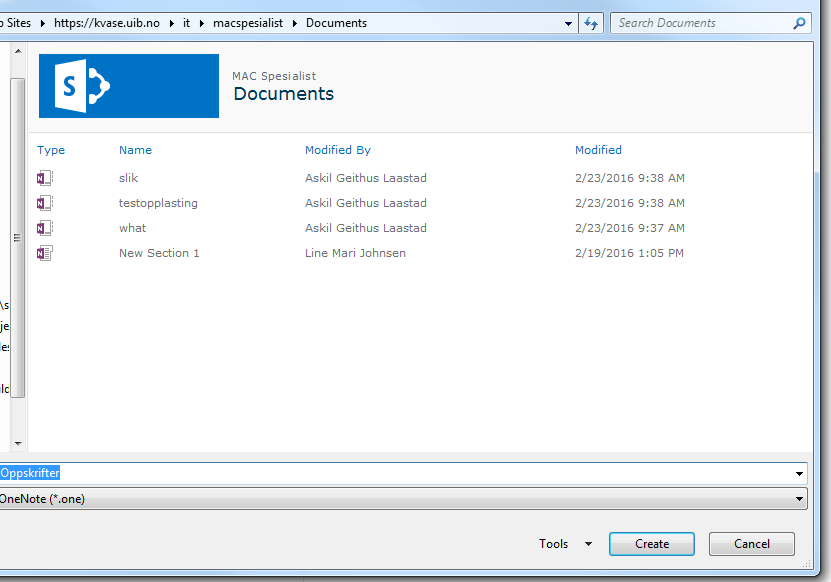Screen dimensions: 831x582
Task: Click the Create button
Action: coord(651,544)
